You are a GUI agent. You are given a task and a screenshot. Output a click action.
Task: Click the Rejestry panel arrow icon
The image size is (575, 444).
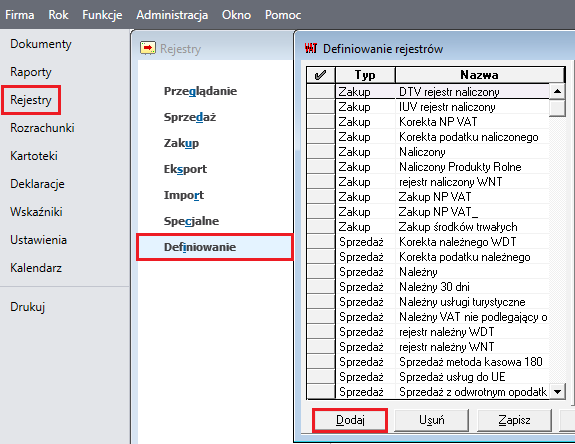coord(148,48)
